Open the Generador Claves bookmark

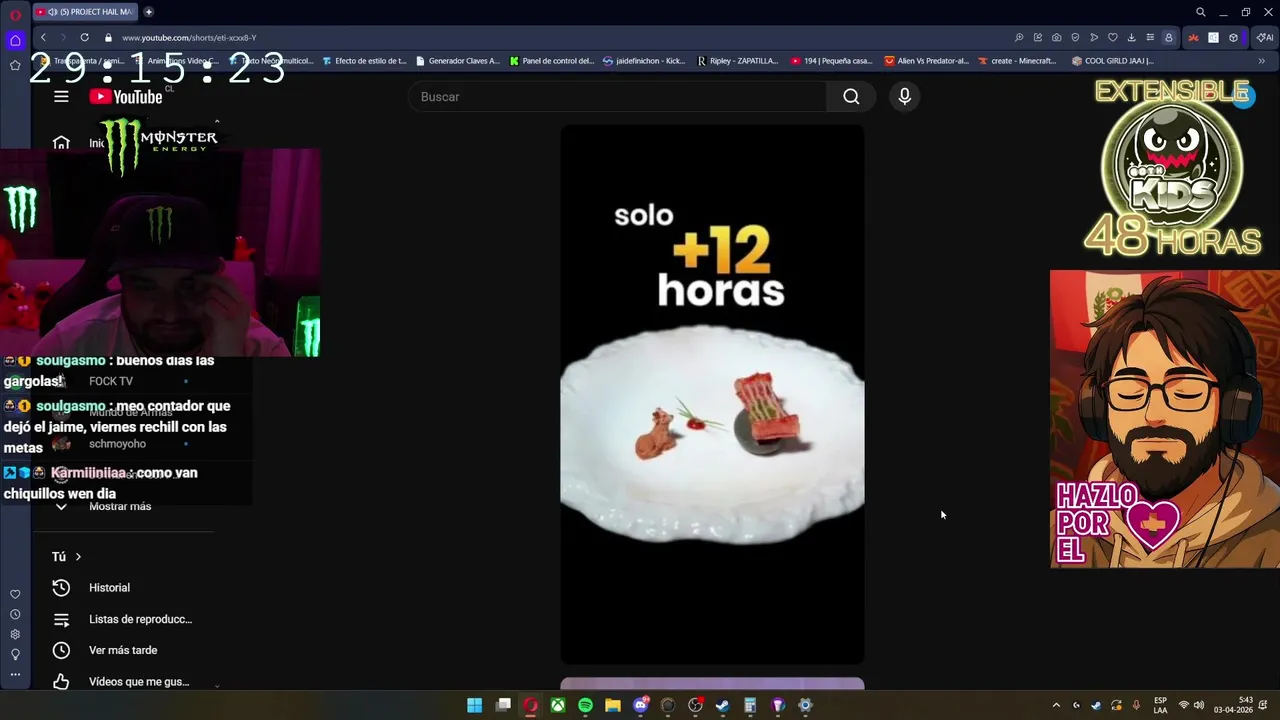point(457,61)
